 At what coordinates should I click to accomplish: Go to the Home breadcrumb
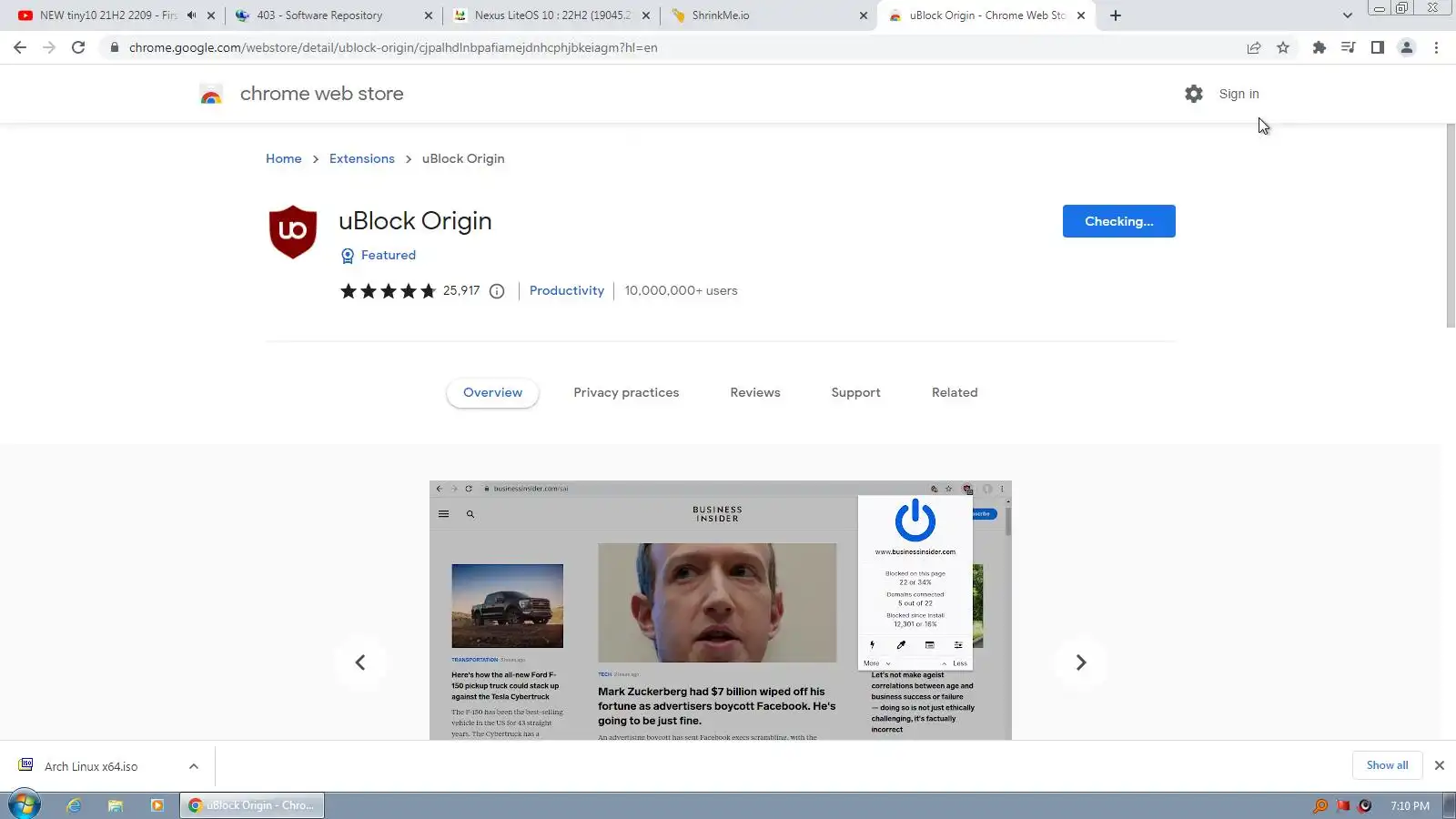(284, 159)
